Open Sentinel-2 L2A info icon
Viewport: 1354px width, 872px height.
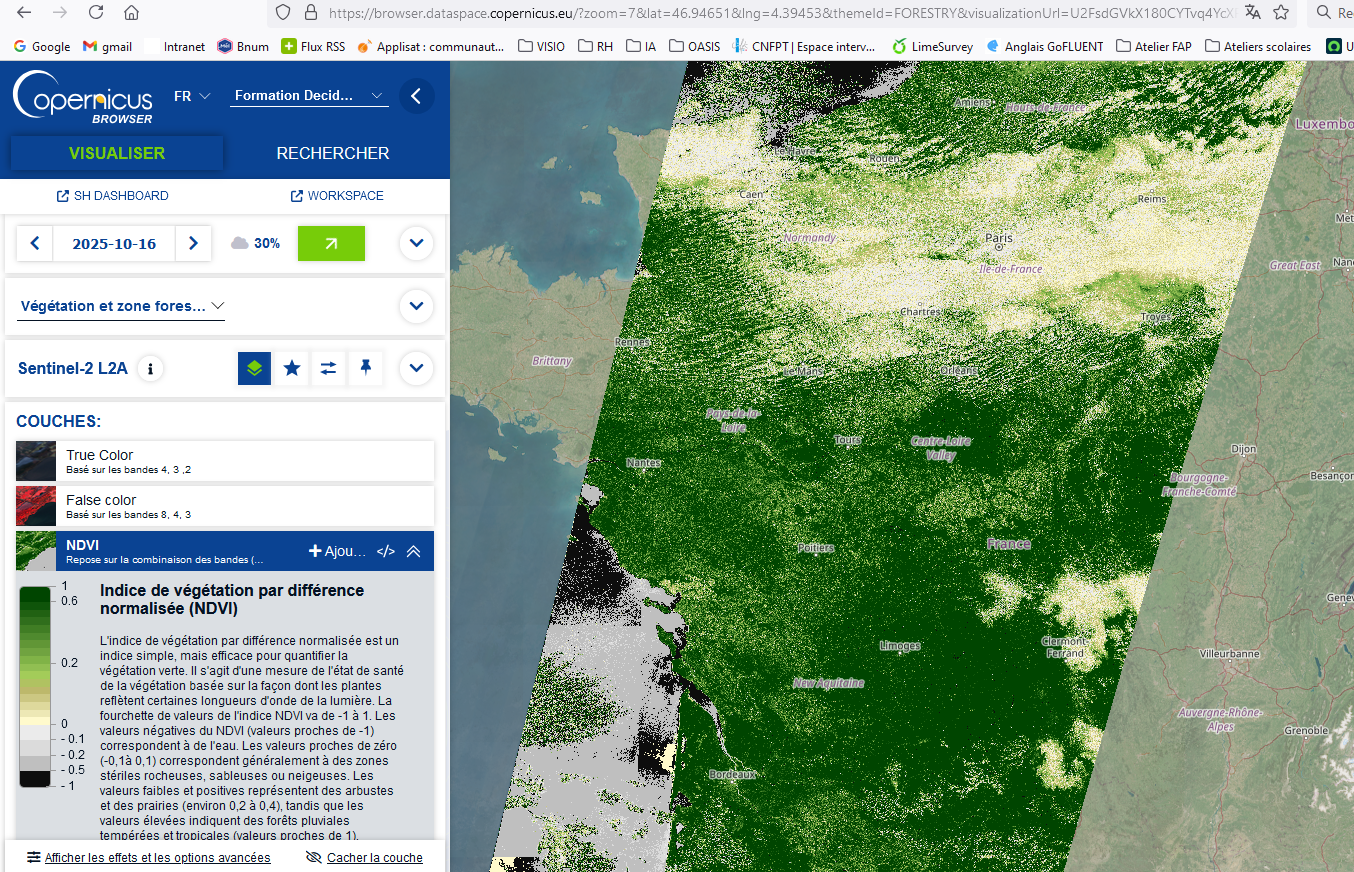click(x=151, y=368)
